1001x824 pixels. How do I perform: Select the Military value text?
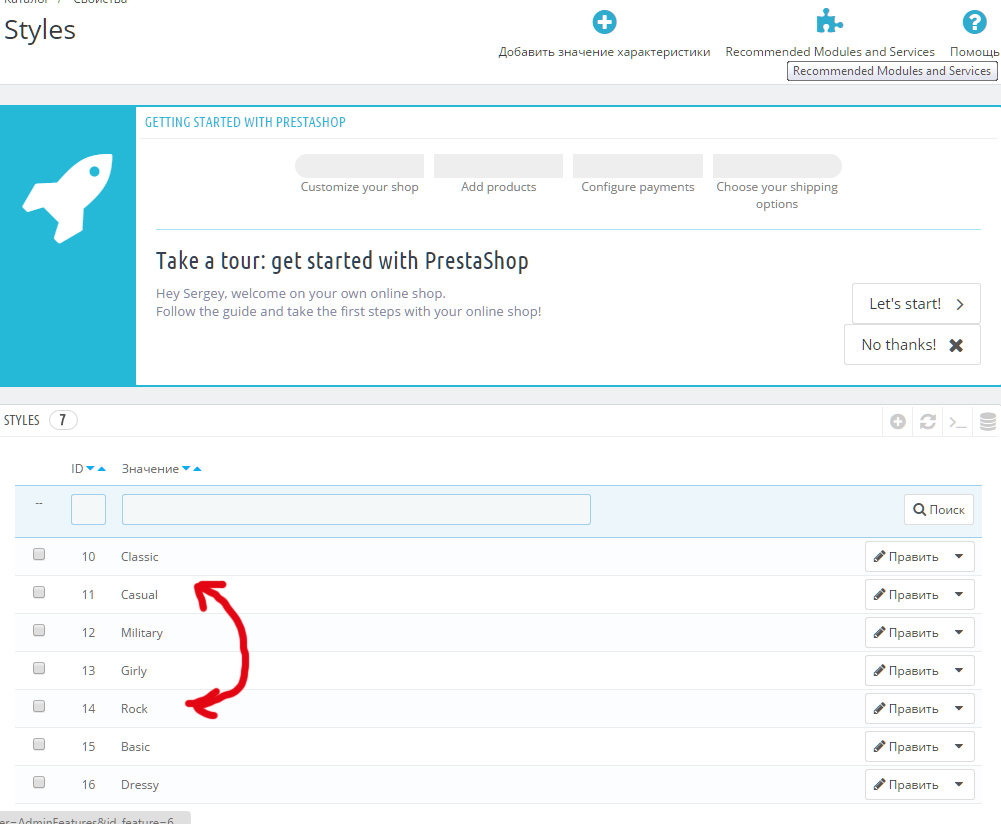pos(142,633)
